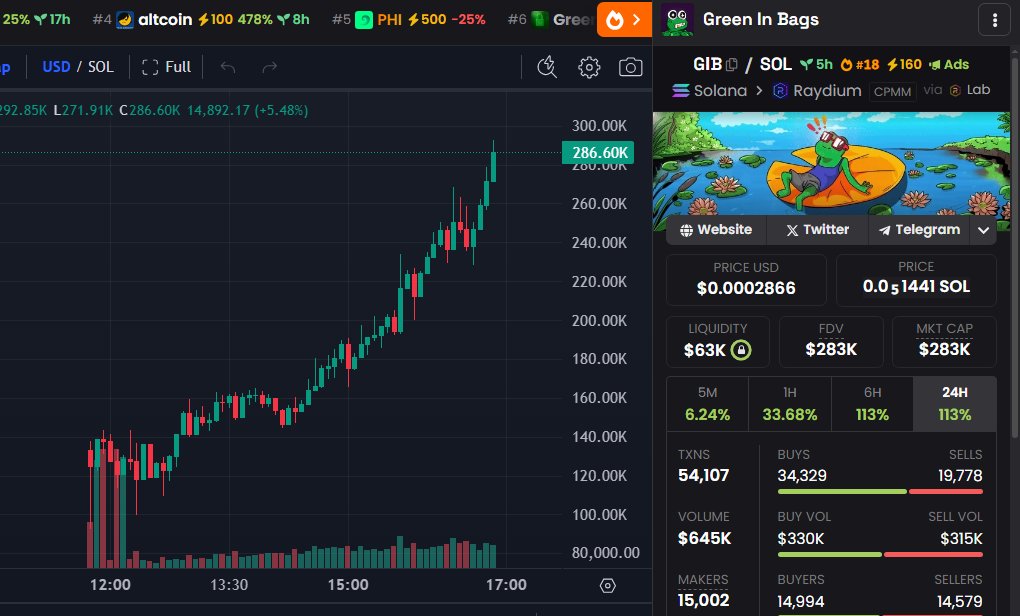Enter fullscreen with the Full button
The width and height of the screenshot is (1020, 616).
tap(167, 67)
